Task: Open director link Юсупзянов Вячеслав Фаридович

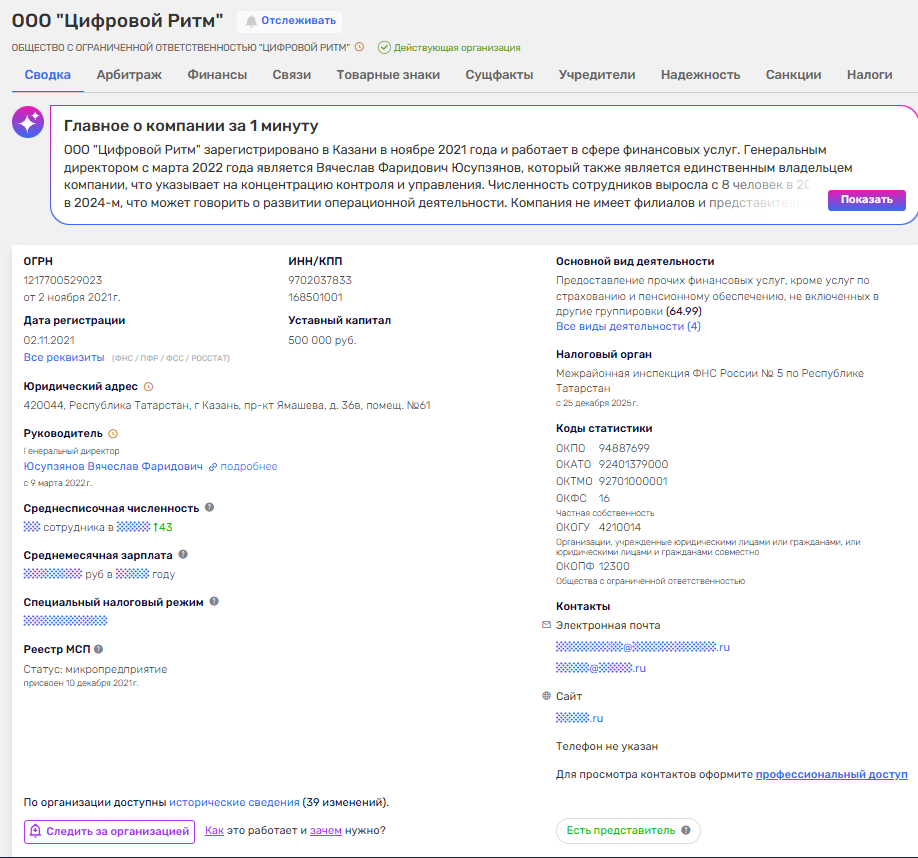Action: coord(113,466)
